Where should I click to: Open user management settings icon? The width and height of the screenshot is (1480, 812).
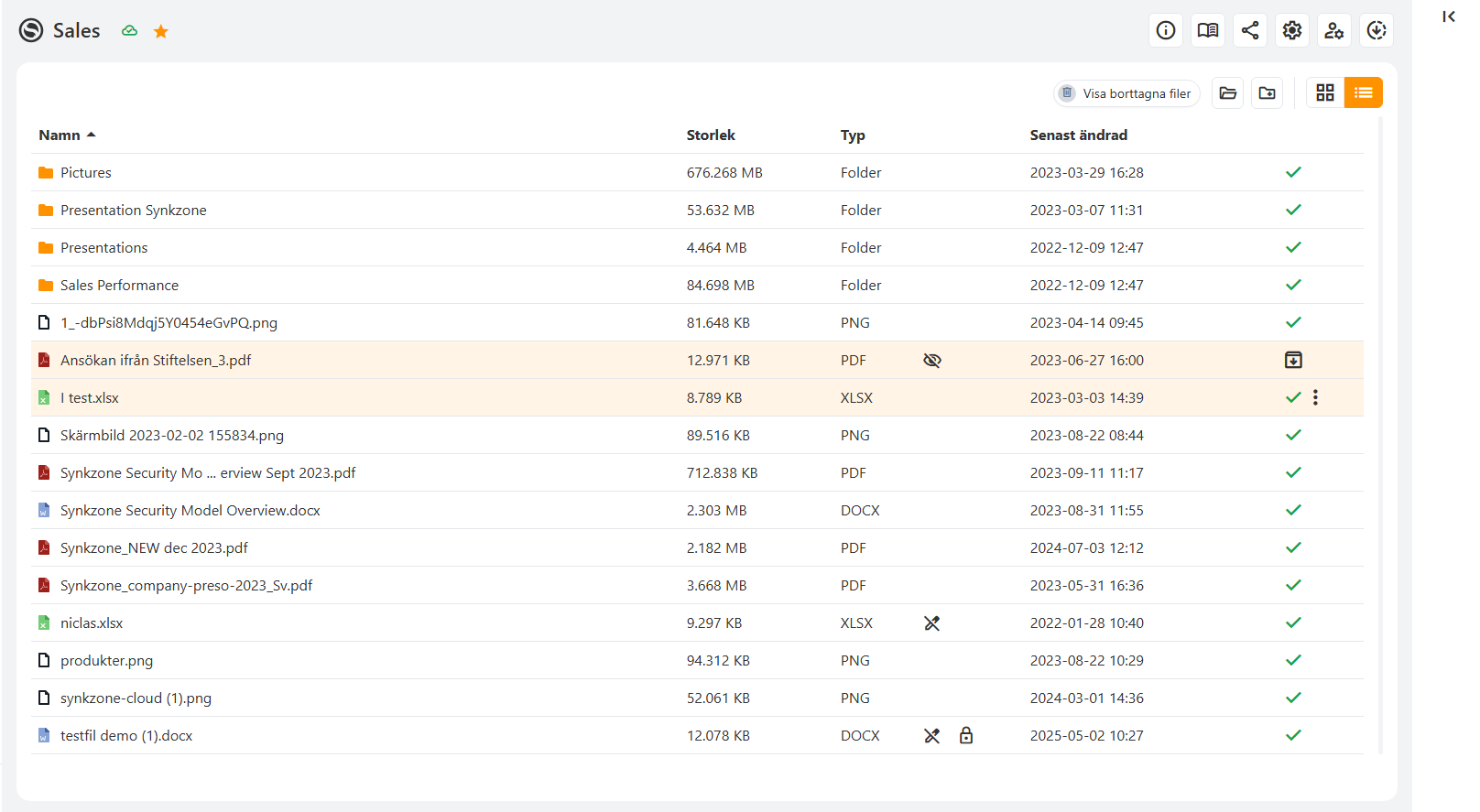(x=1334, y=30)
